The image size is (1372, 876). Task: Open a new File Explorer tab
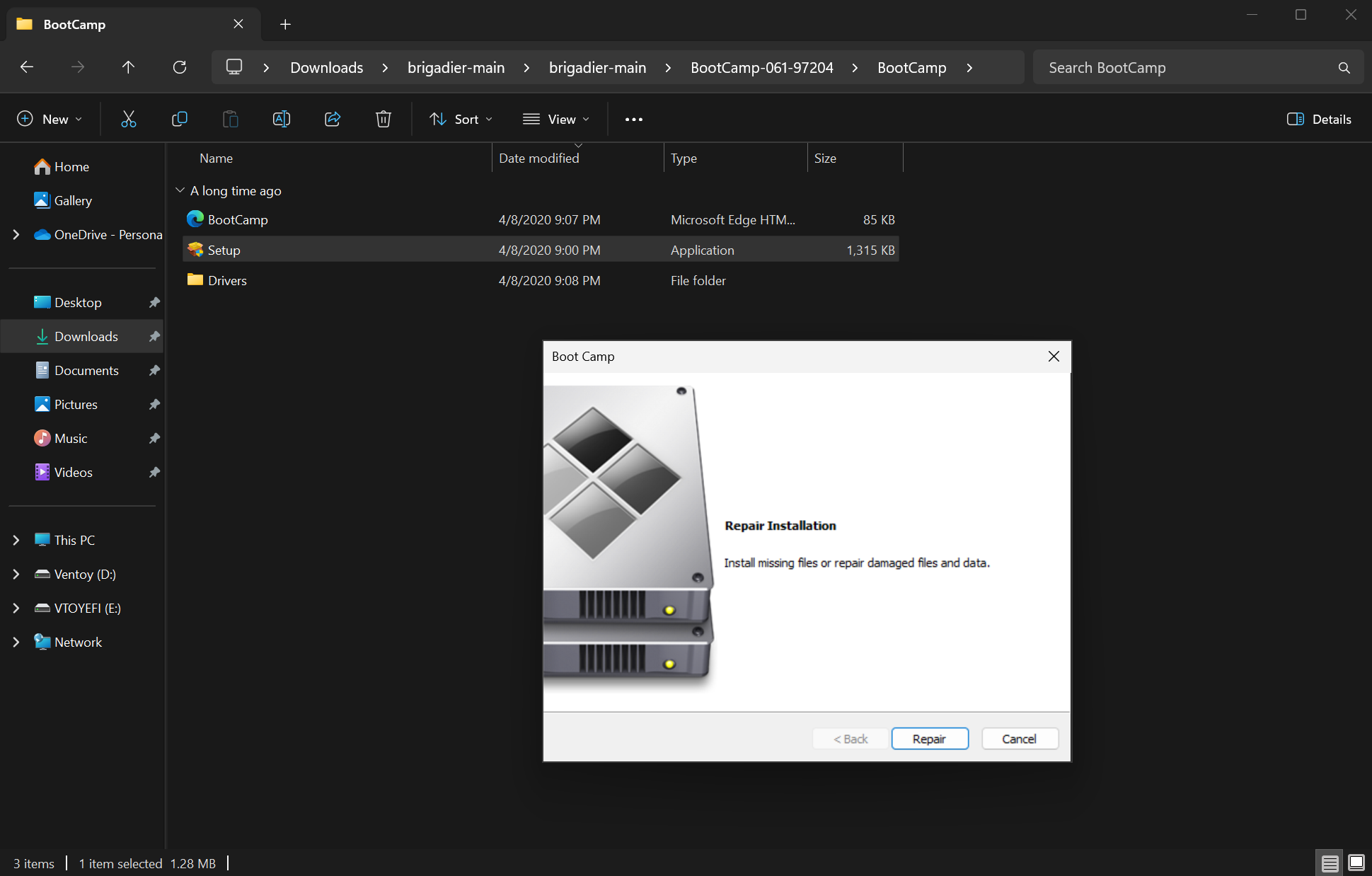pyautogui.click(x=285, y=23)
